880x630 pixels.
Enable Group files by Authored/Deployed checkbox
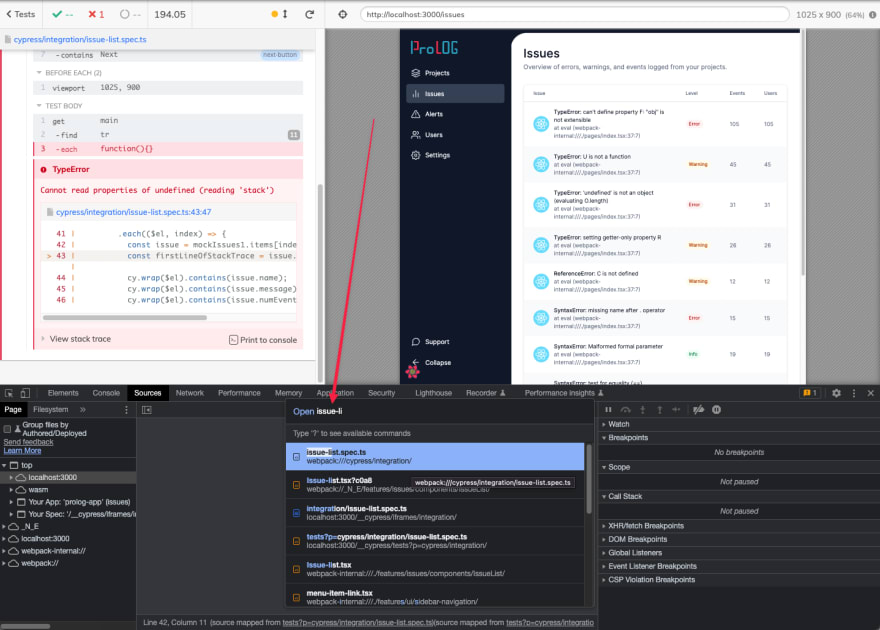click(x=7, y=429)
